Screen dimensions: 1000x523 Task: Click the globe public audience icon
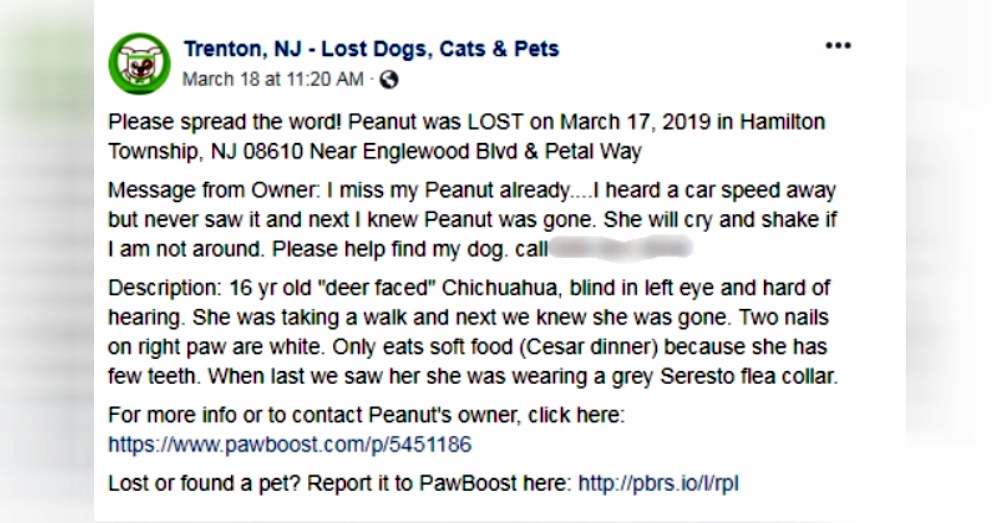pos(389,80)
